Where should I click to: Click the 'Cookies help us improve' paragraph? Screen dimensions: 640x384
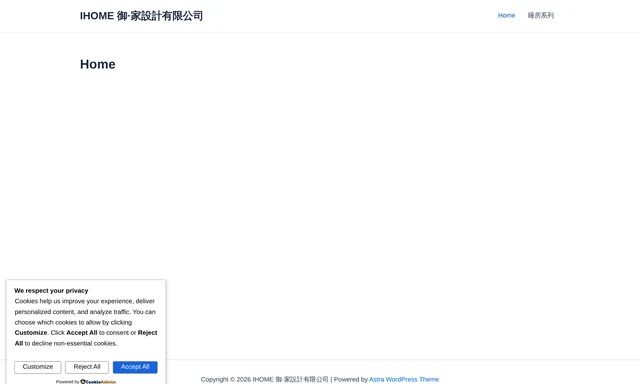click(x=86, y=322)
